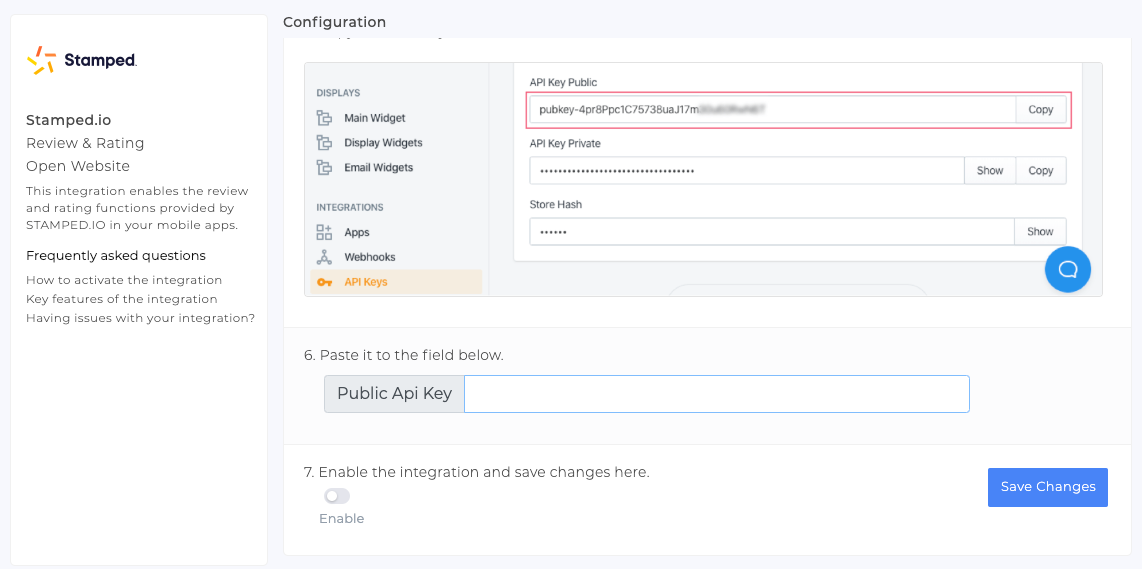Select Webhooks label under Integrations
Viewport: 1142px width, 569px height.
[371, 257]
